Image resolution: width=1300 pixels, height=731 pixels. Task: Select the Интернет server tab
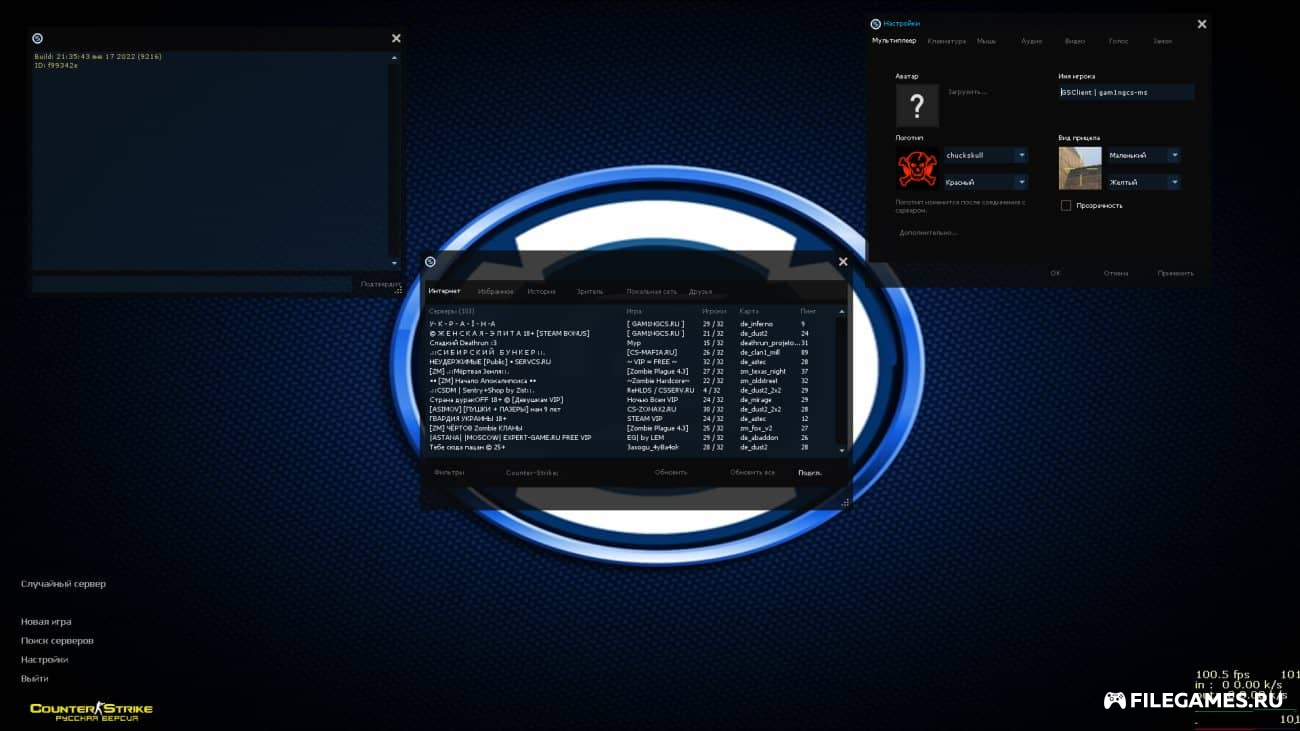pyautogui.click(x=445, y=291)
